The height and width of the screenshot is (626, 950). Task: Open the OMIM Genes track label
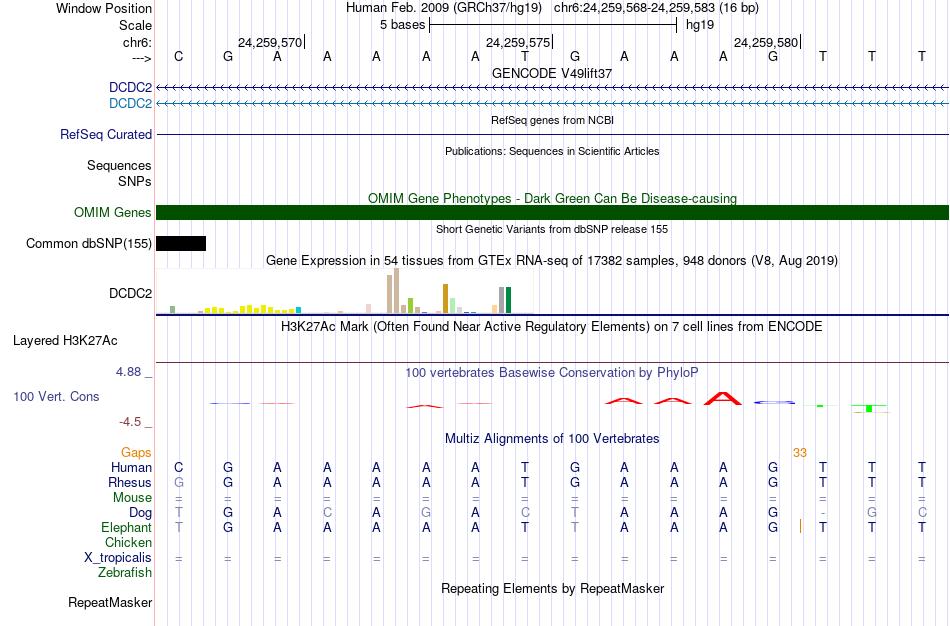(112, 212)
